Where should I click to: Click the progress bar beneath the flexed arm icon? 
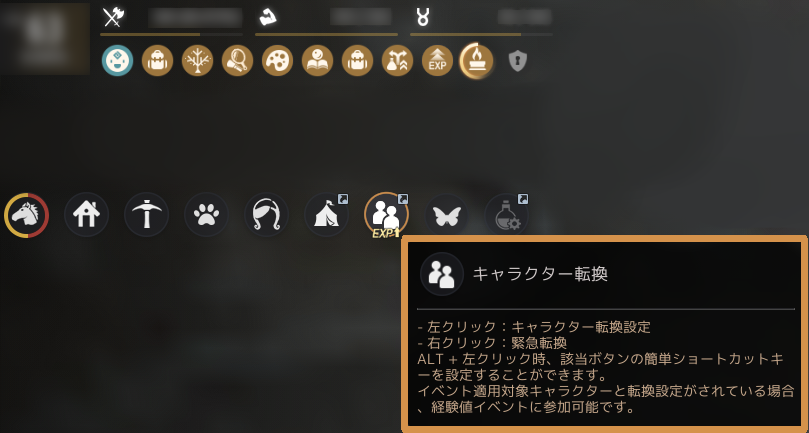click(x=326, y=35)
